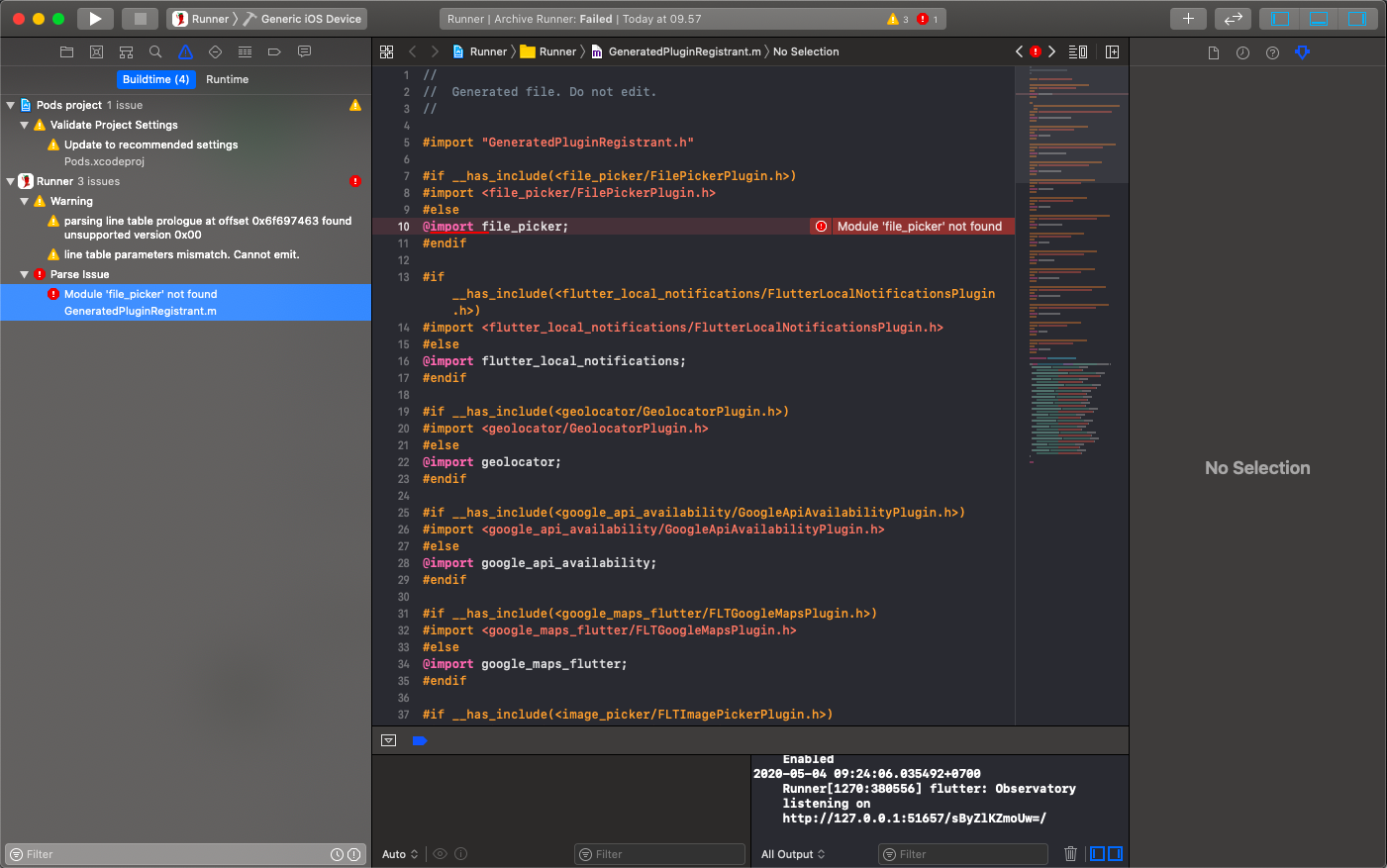The width and height of the screenshot is (1387, 868).
Task: Open the Breakpoint navigator
Action: coord(273,51)
